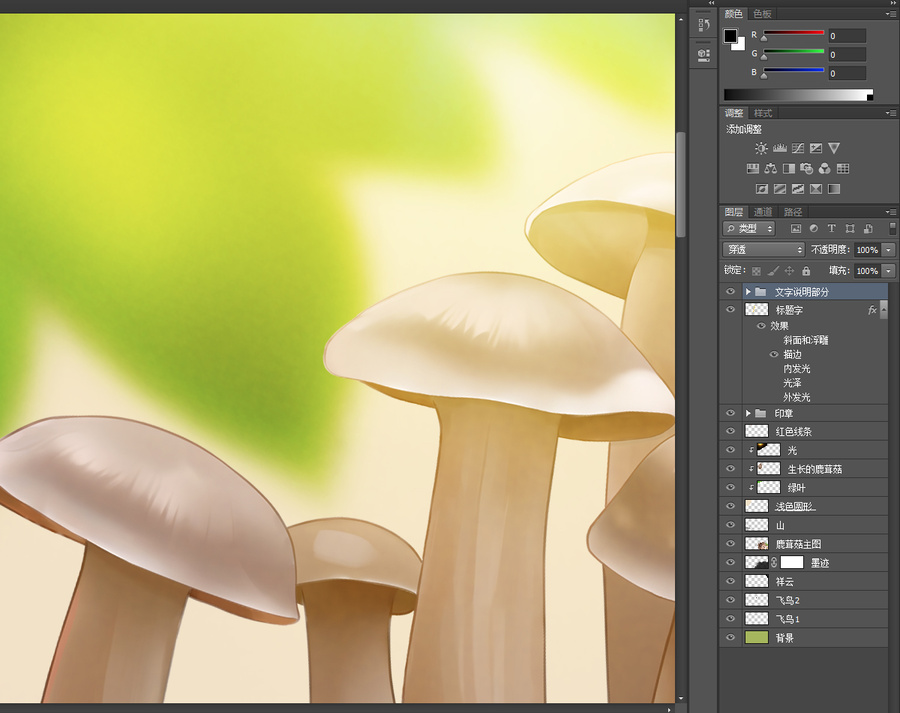
Task: Lock transparent pixels
Action: [757, 271]
